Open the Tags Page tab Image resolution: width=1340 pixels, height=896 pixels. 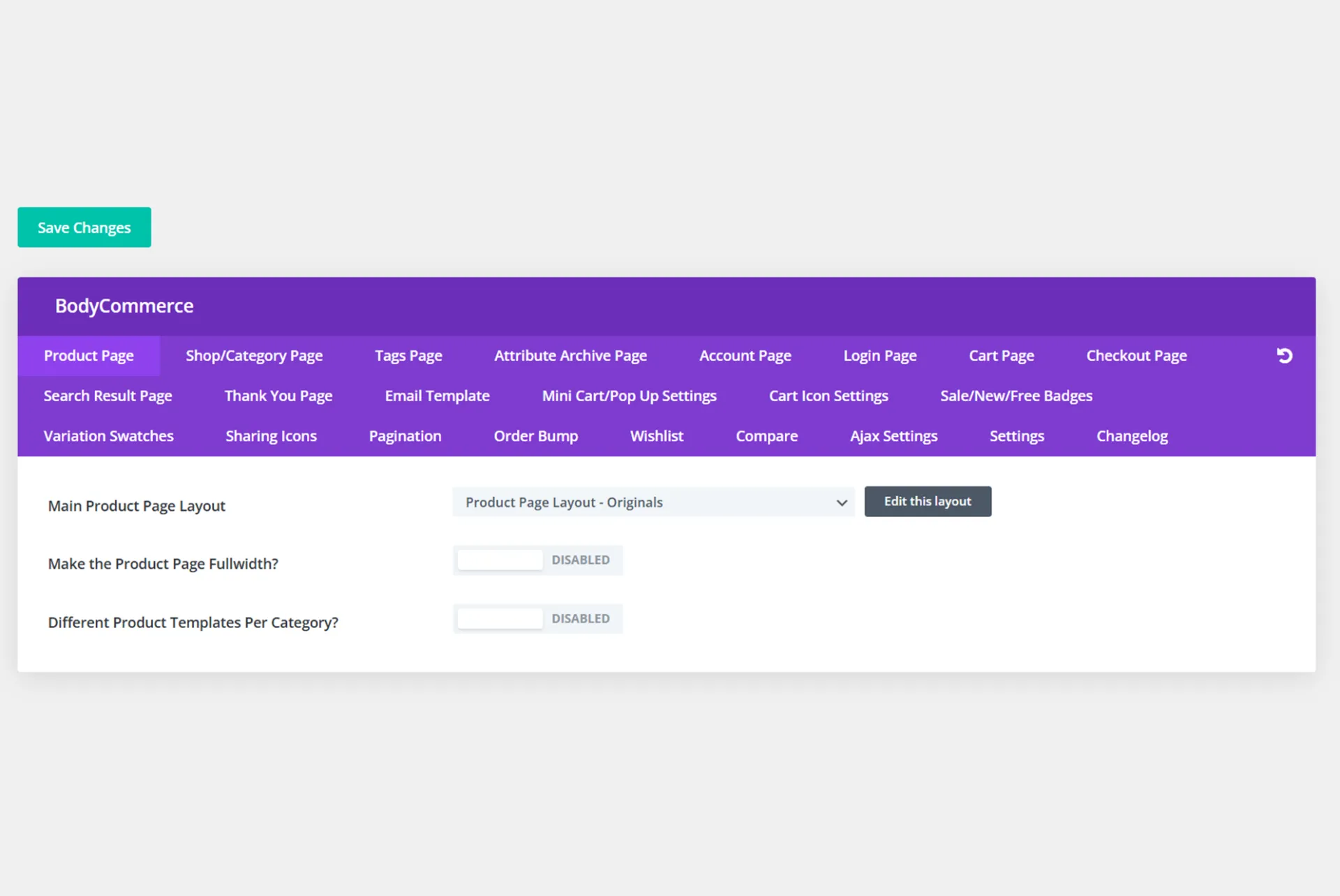coord(408,356)
